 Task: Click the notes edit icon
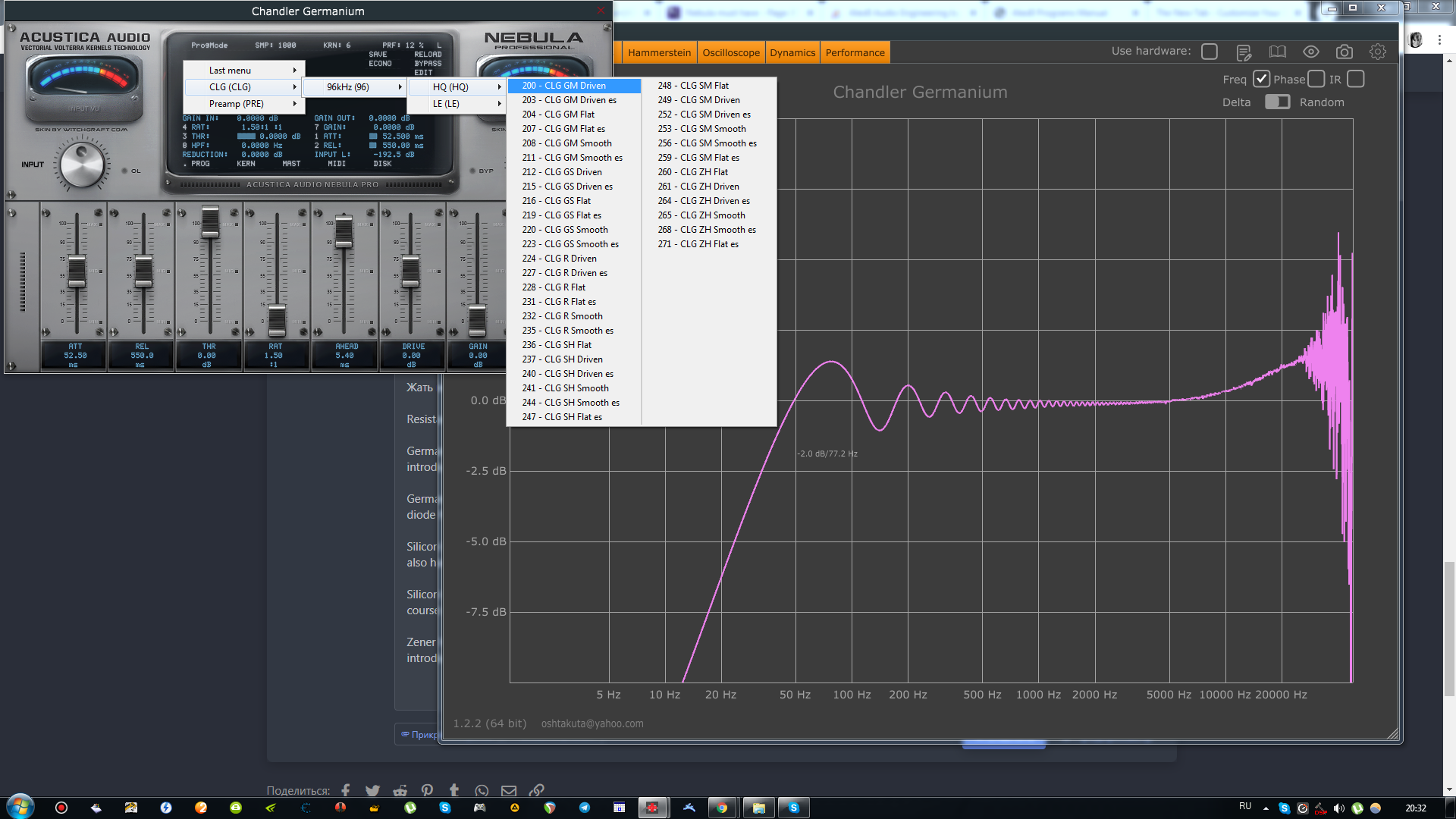point(1244,52)
